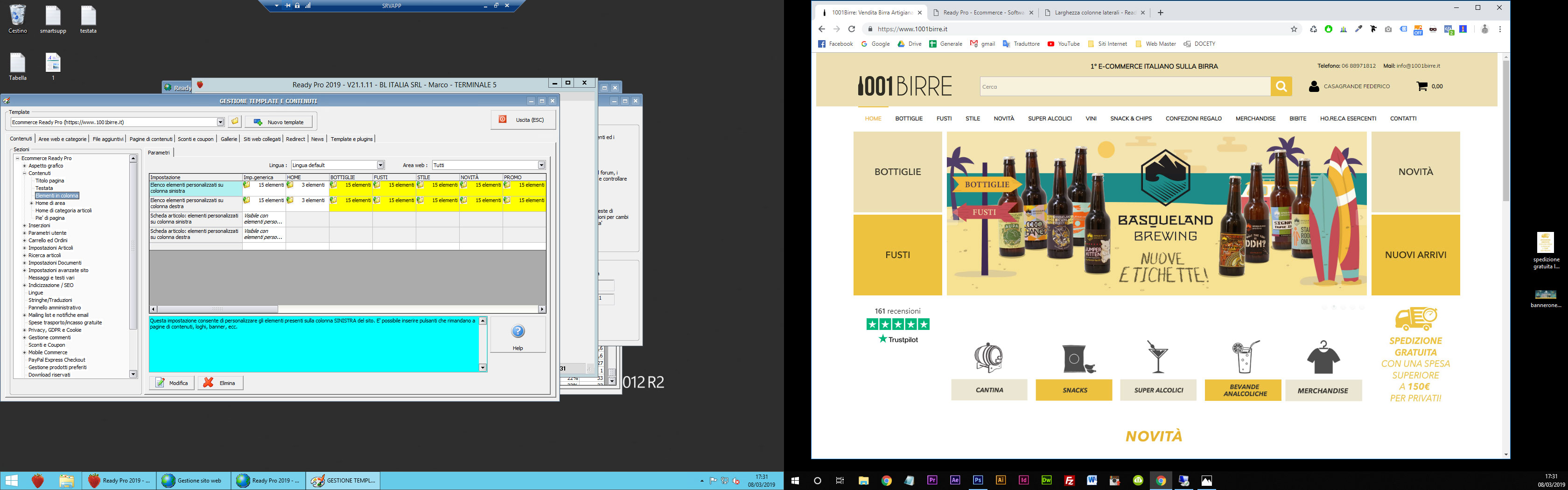
Task: Launch FileZilla from the taskbar
Action: 1070,480
